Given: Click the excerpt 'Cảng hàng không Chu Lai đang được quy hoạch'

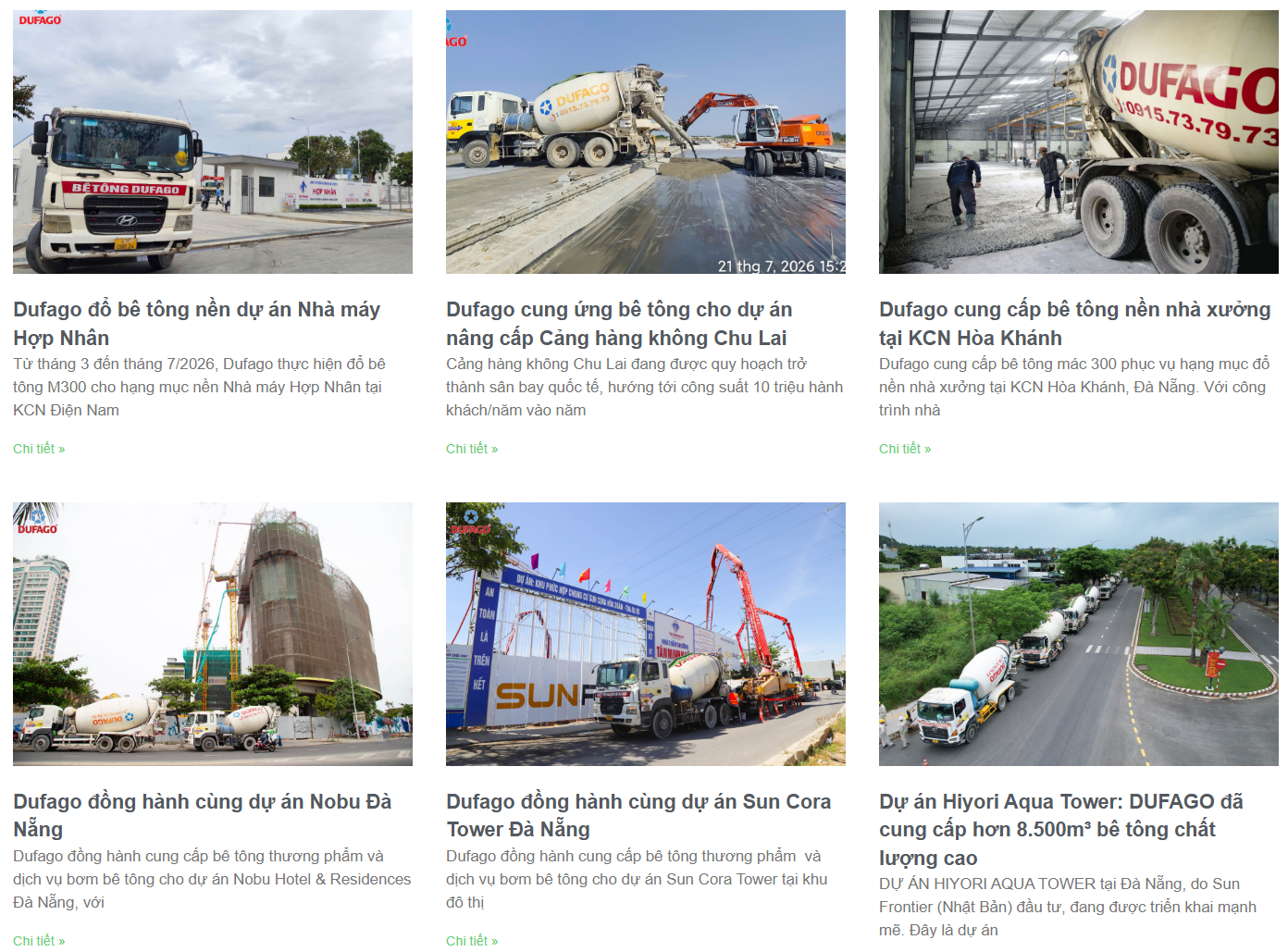Looking at the screenshot, I should pos(645,387).
